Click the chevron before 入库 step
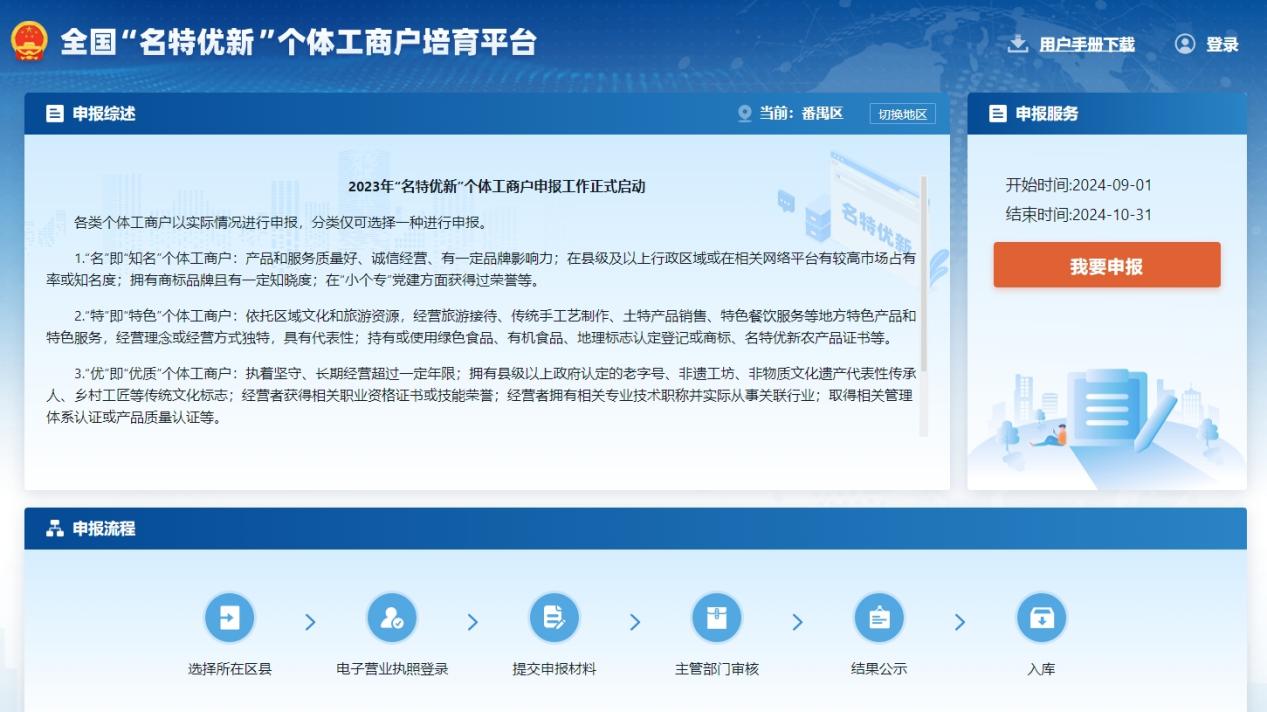The image size is (1267, 712). coord(960,622)
